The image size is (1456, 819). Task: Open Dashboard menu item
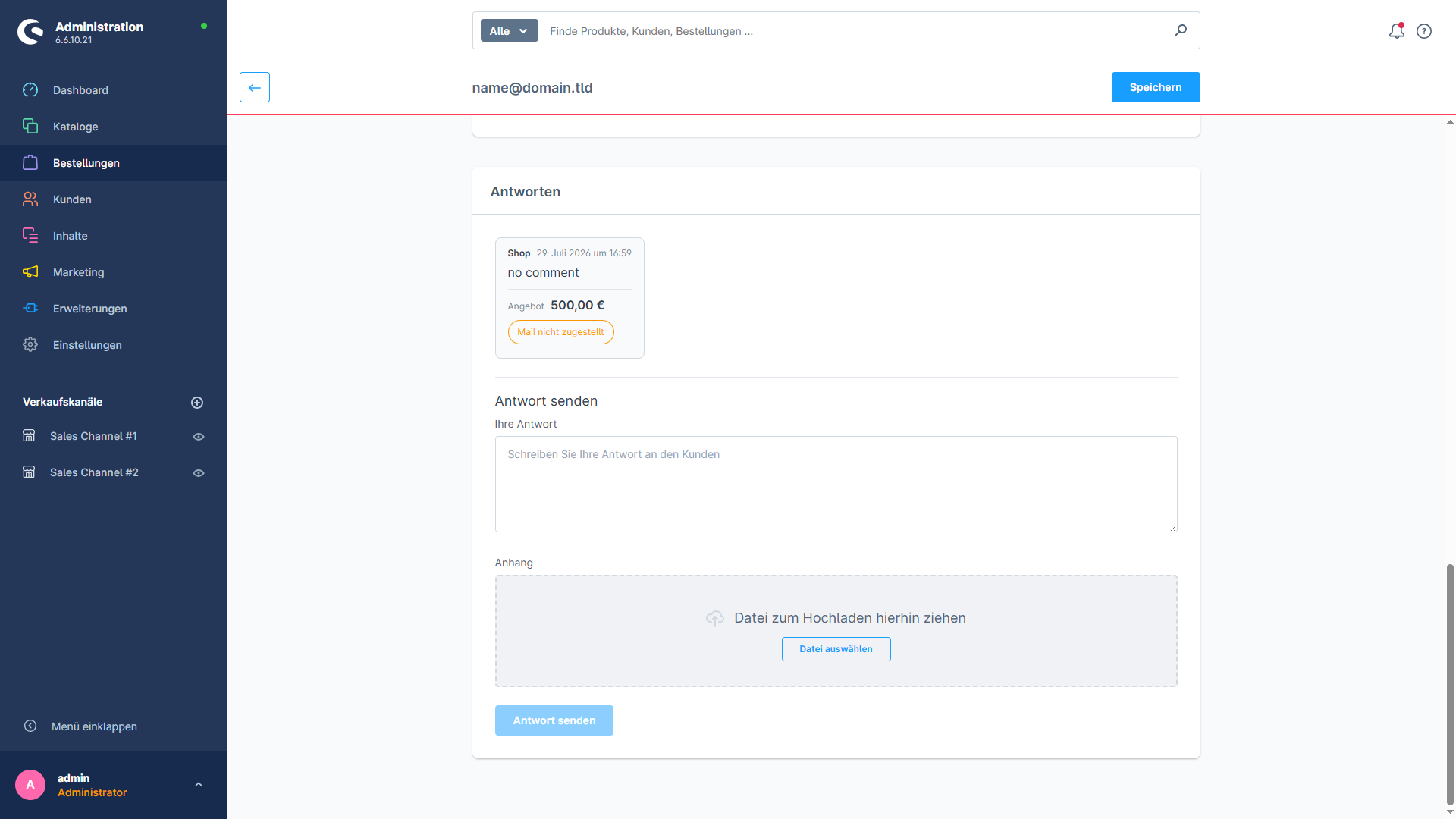(114, 90)
